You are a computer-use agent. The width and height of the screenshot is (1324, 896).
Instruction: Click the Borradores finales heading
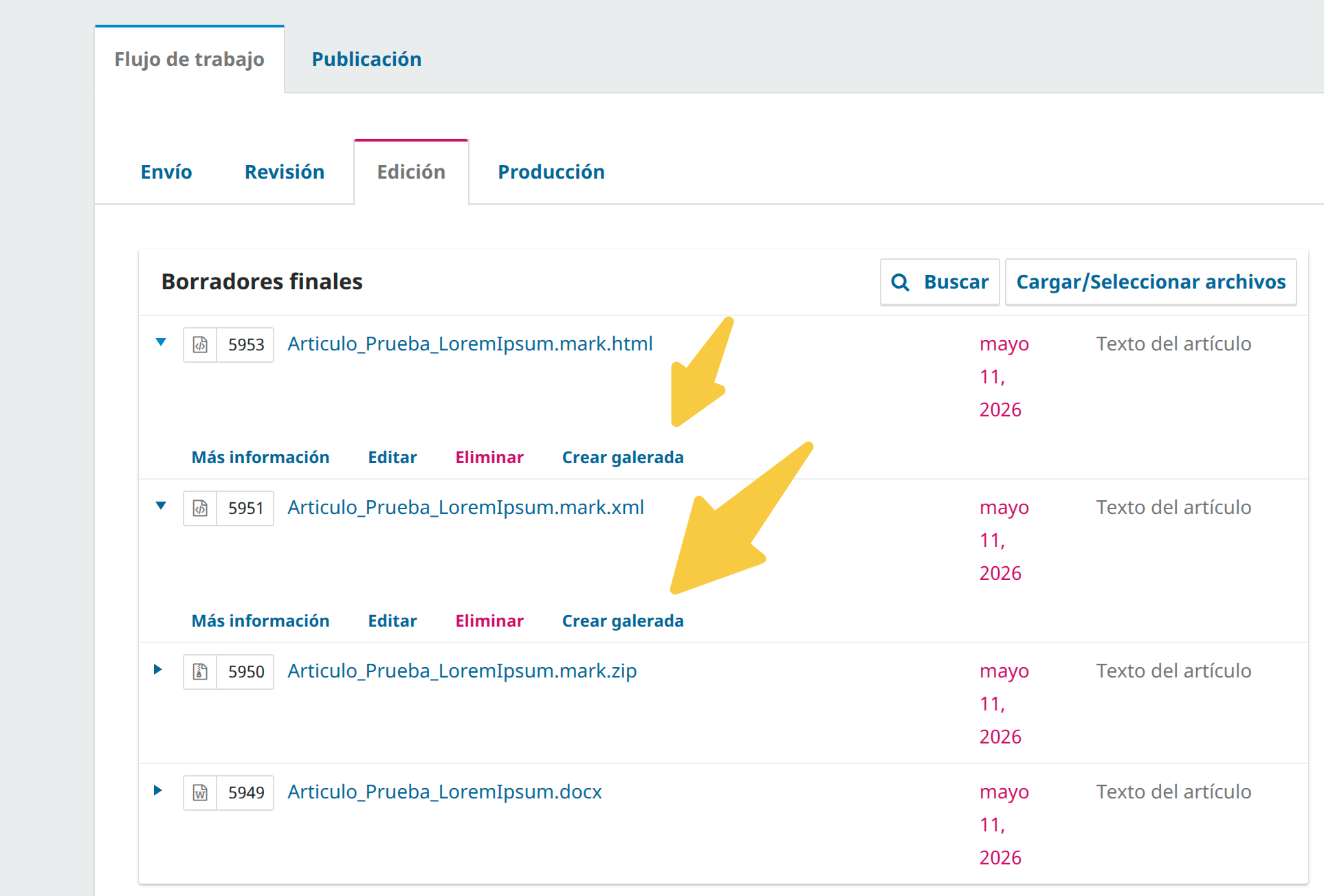pos(262,282)
